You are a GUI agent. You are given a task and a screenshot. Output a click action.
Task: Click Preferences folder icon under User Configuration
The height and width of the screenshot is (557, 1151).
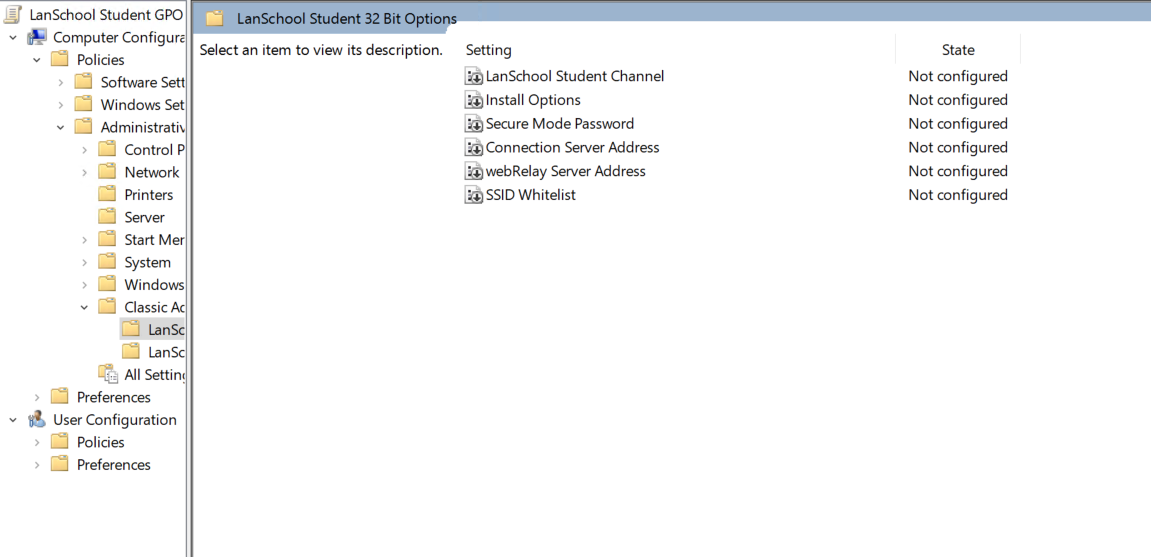coord(60,465)
